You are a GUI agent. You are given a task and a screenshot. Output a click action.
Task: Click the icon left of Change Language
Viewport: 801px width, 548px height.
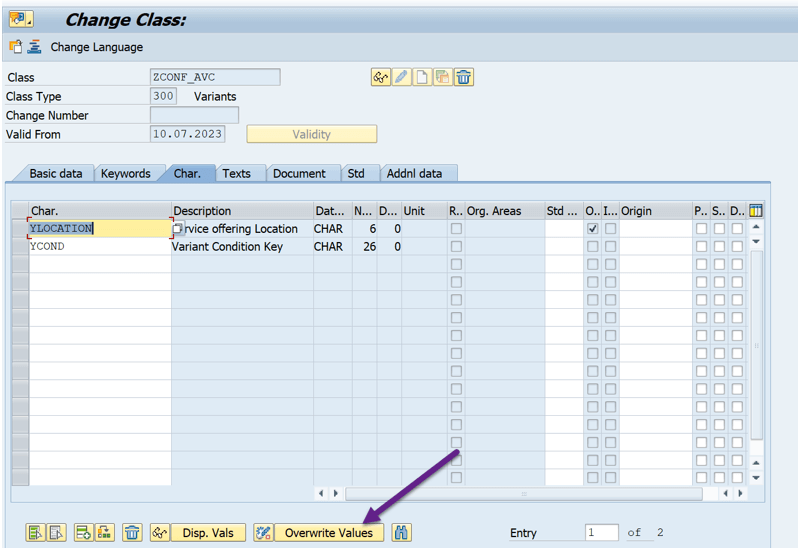point(34,47)
